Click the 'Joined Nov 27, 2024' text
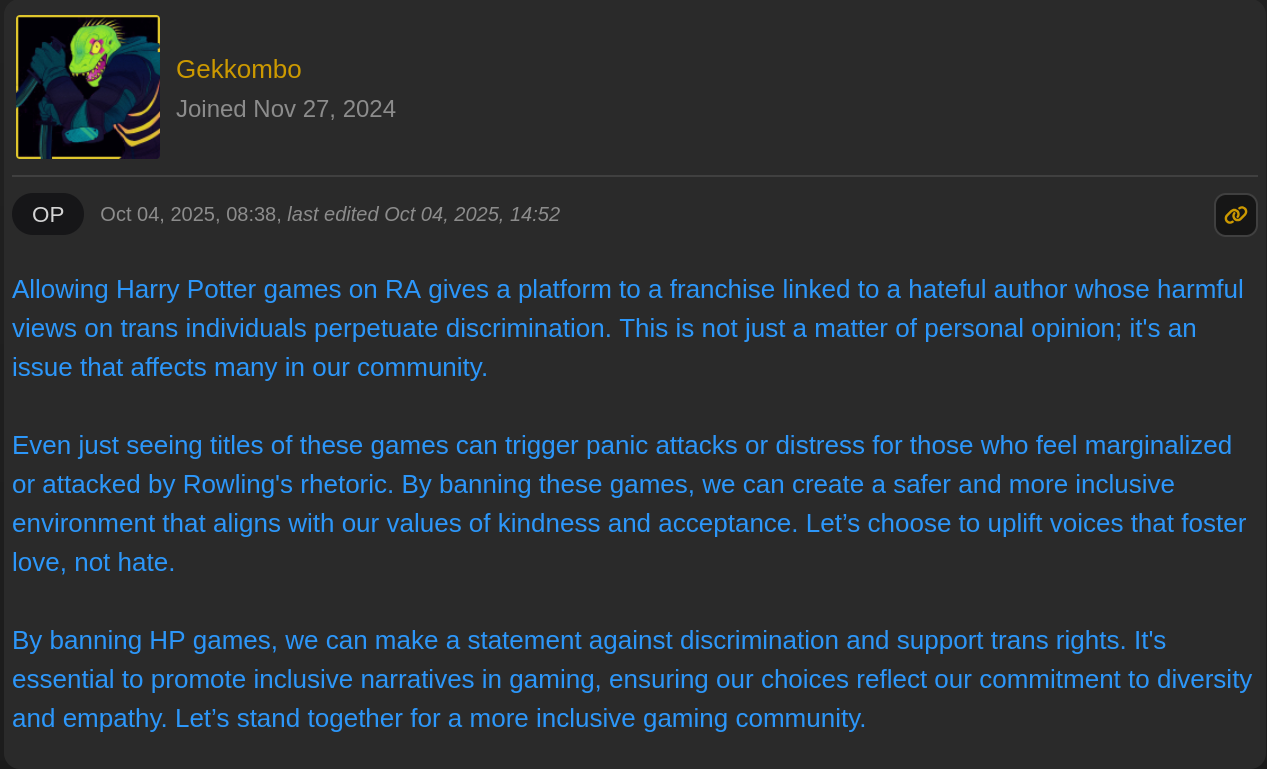The width and height of the screenshot is (1267, 769). click(285, 109)
